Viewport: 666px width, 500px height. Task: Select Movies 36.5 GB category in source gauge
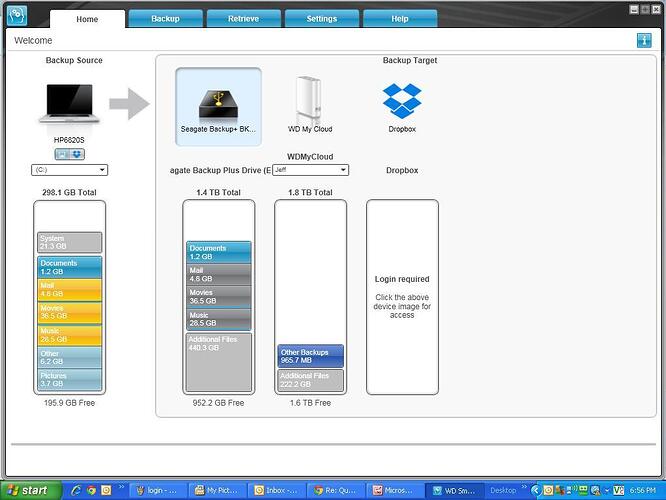click(70, 313)
